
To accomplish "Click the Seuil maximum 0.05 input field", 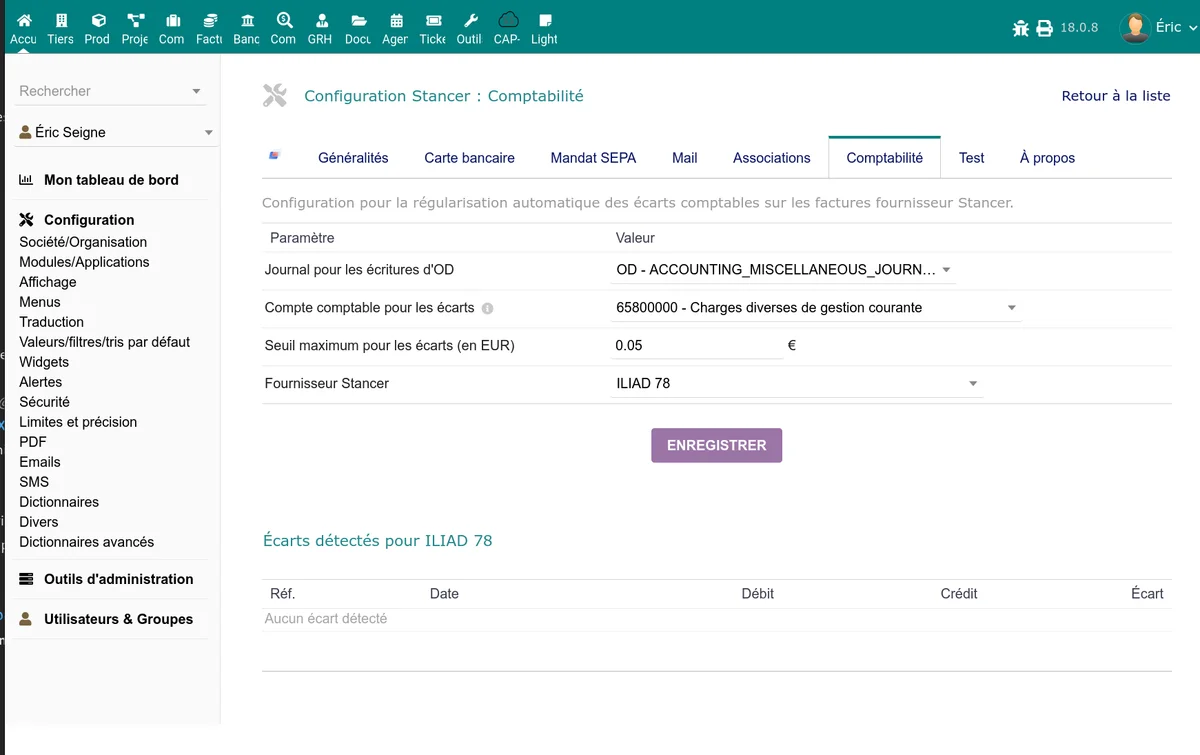I will [x=697, y=345].
